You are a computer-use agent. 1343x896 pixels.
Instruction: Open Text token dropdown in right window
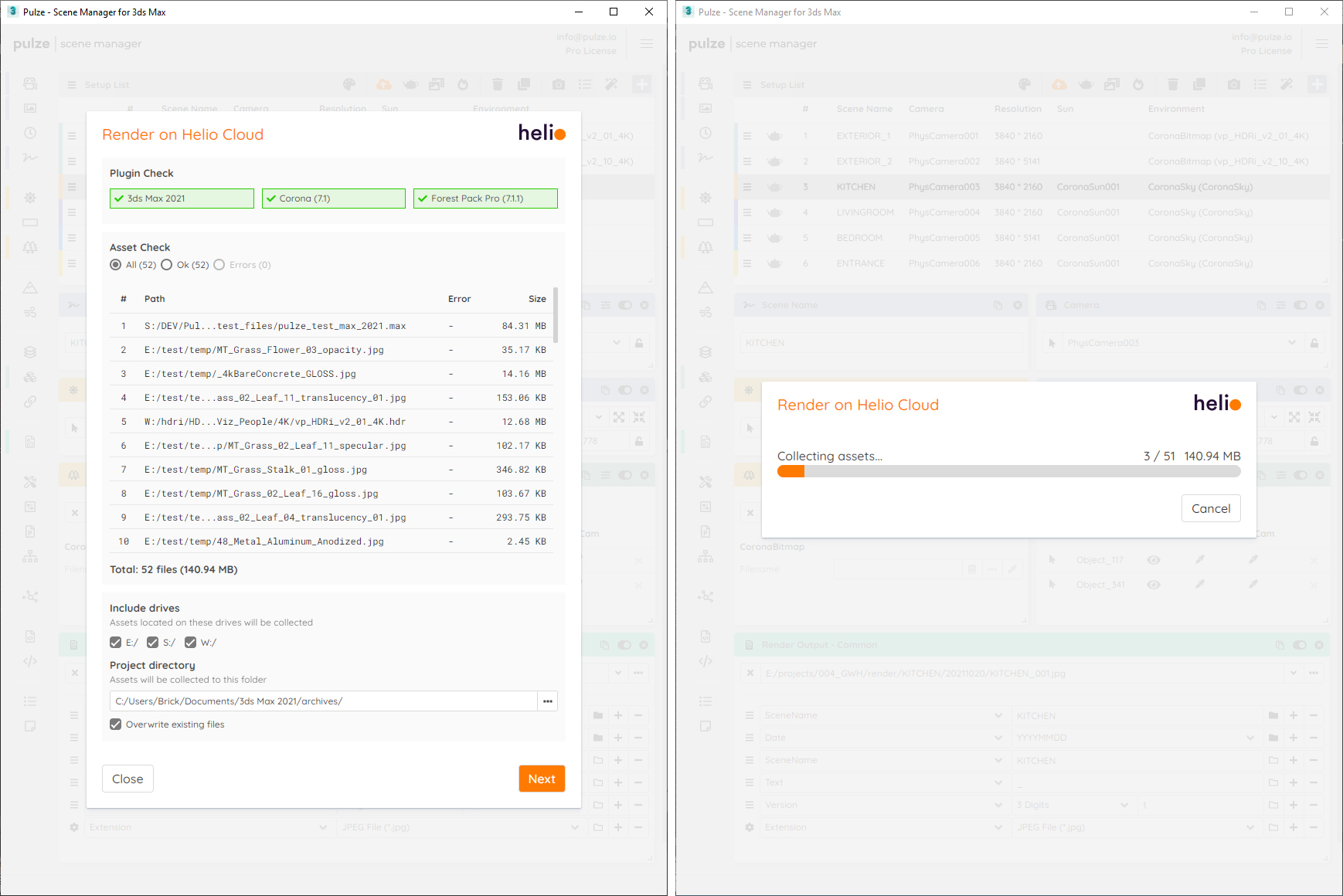pyautogui.click(x=882, y=782)
